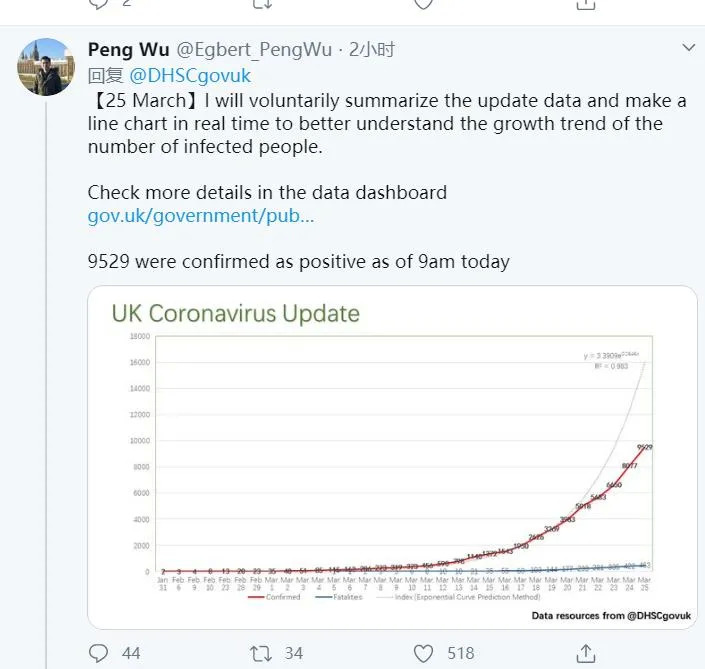
Task: Click the reply speech bubble icon
Action: click(x=98, y=653)
